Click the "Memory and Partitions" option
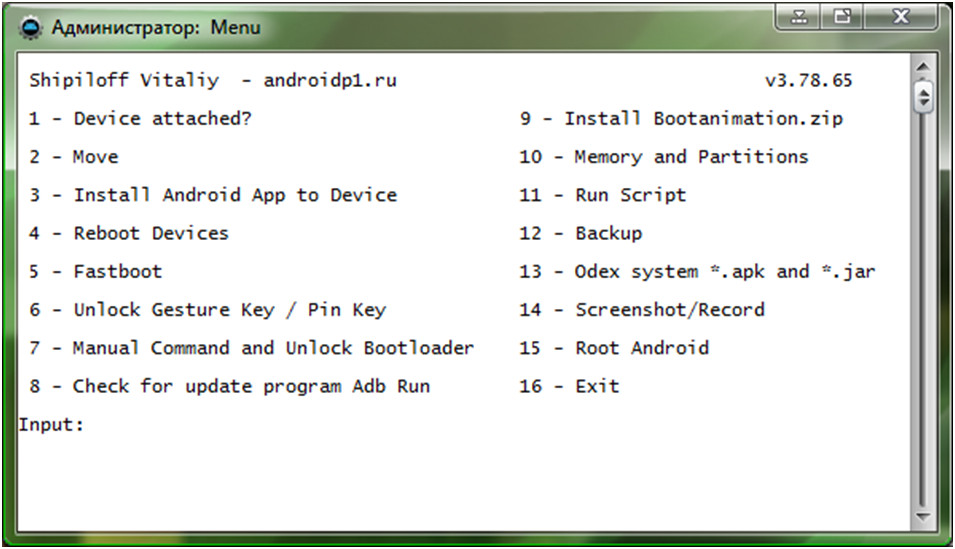 pos(664,157)
